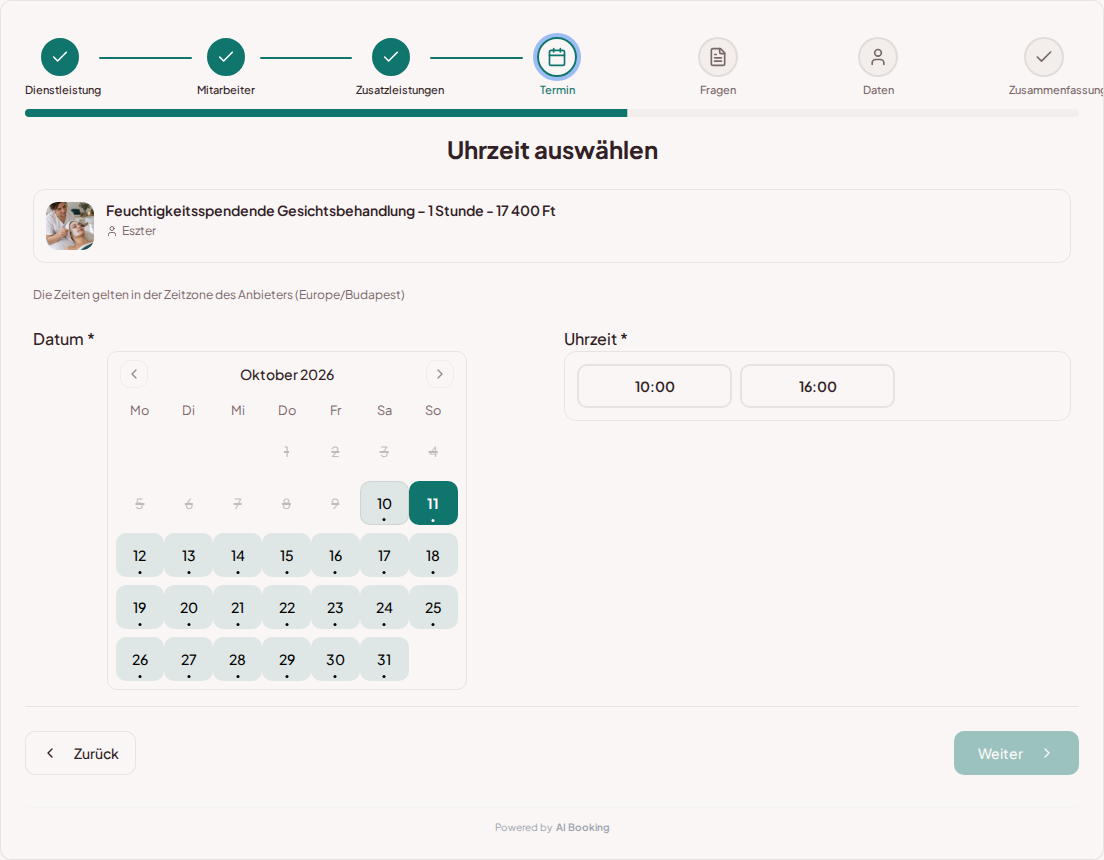Screen dimensions: 1104x860
Task: Select October 31 date
Action: pyautogui.click(x=384, y=659)
